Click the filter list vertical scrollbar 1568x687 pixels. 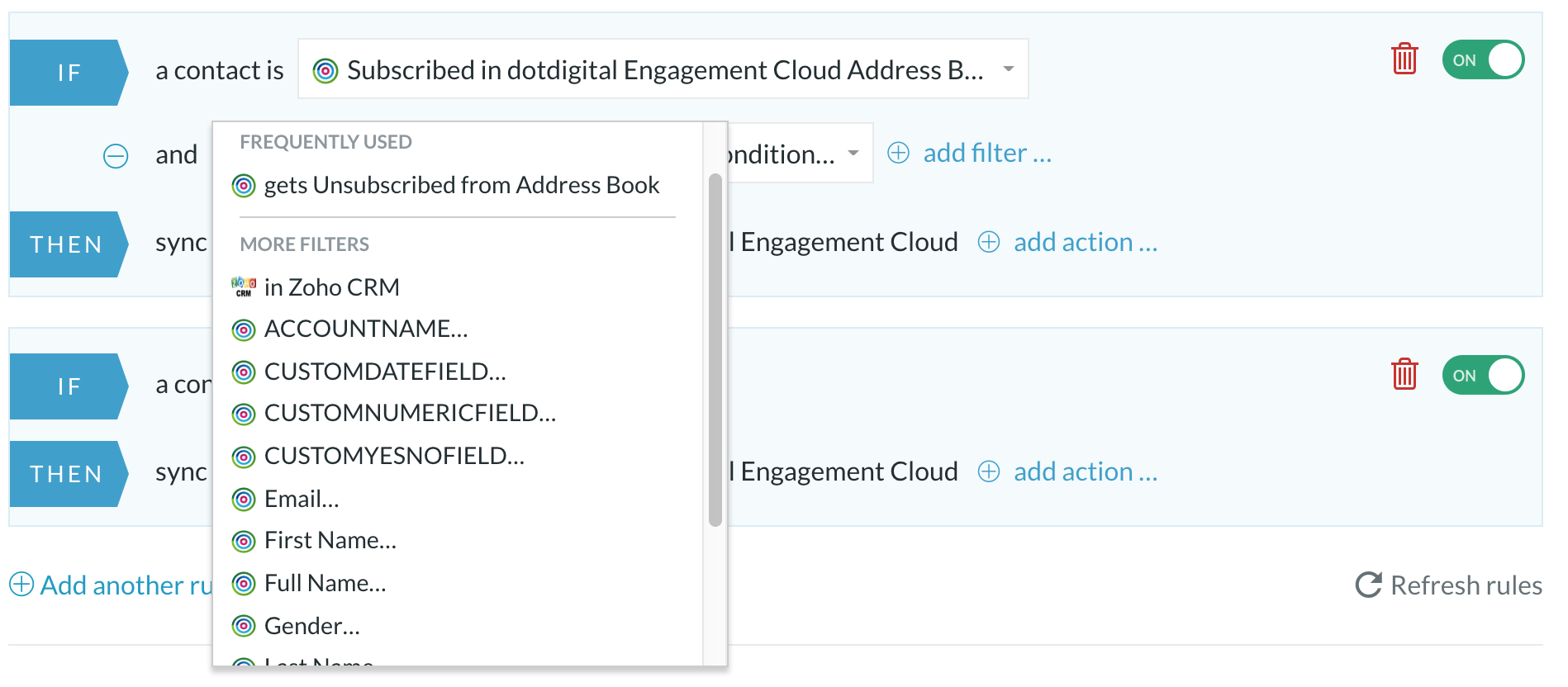pos(715,350)
